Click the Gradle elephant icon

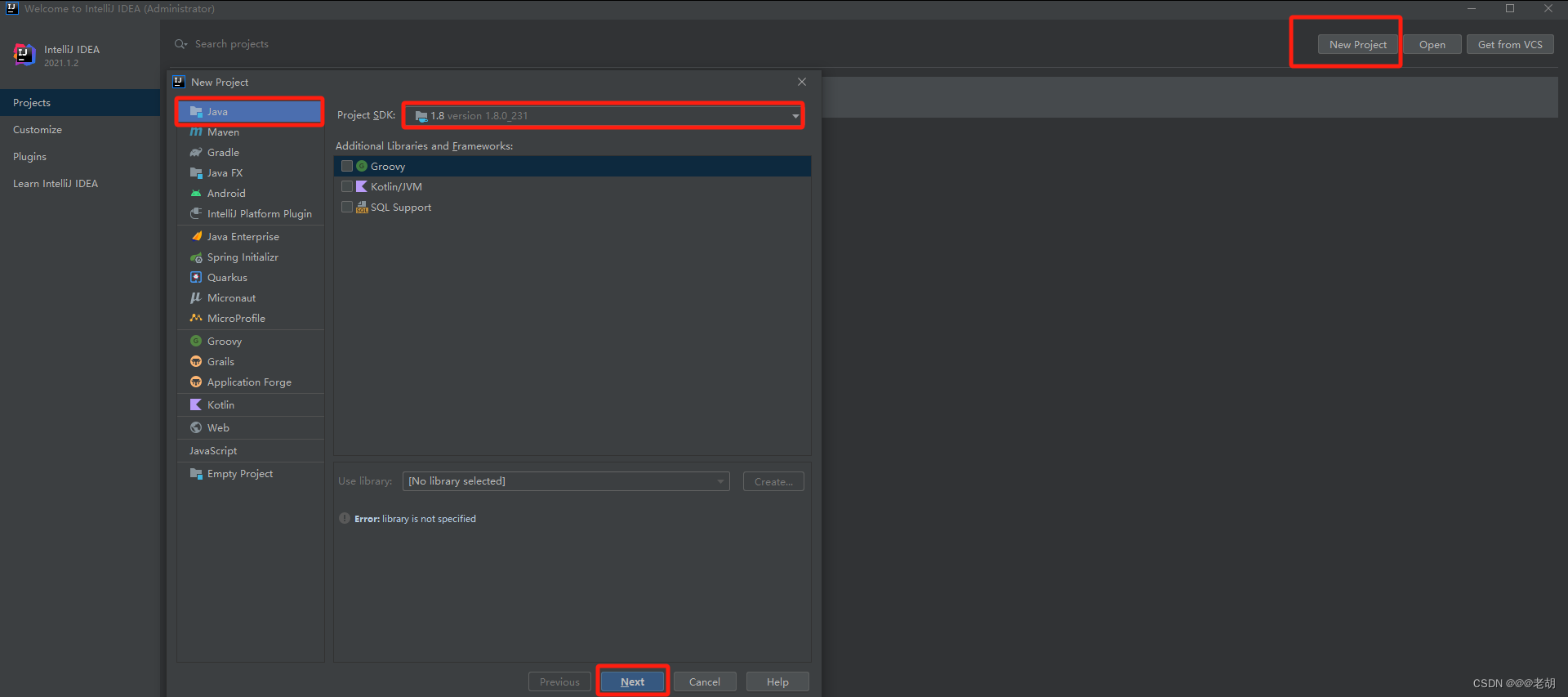click(x=196, y=152)
